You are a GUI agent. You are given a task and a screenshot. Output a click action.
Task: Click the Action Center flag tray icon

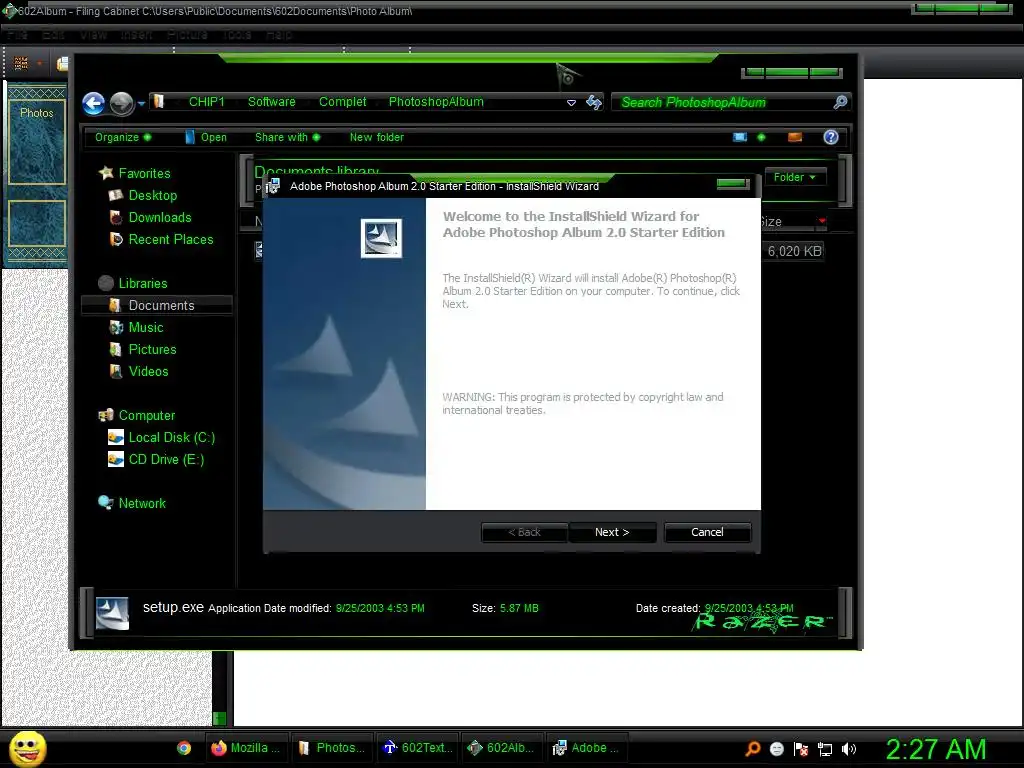tap(801, 749)
